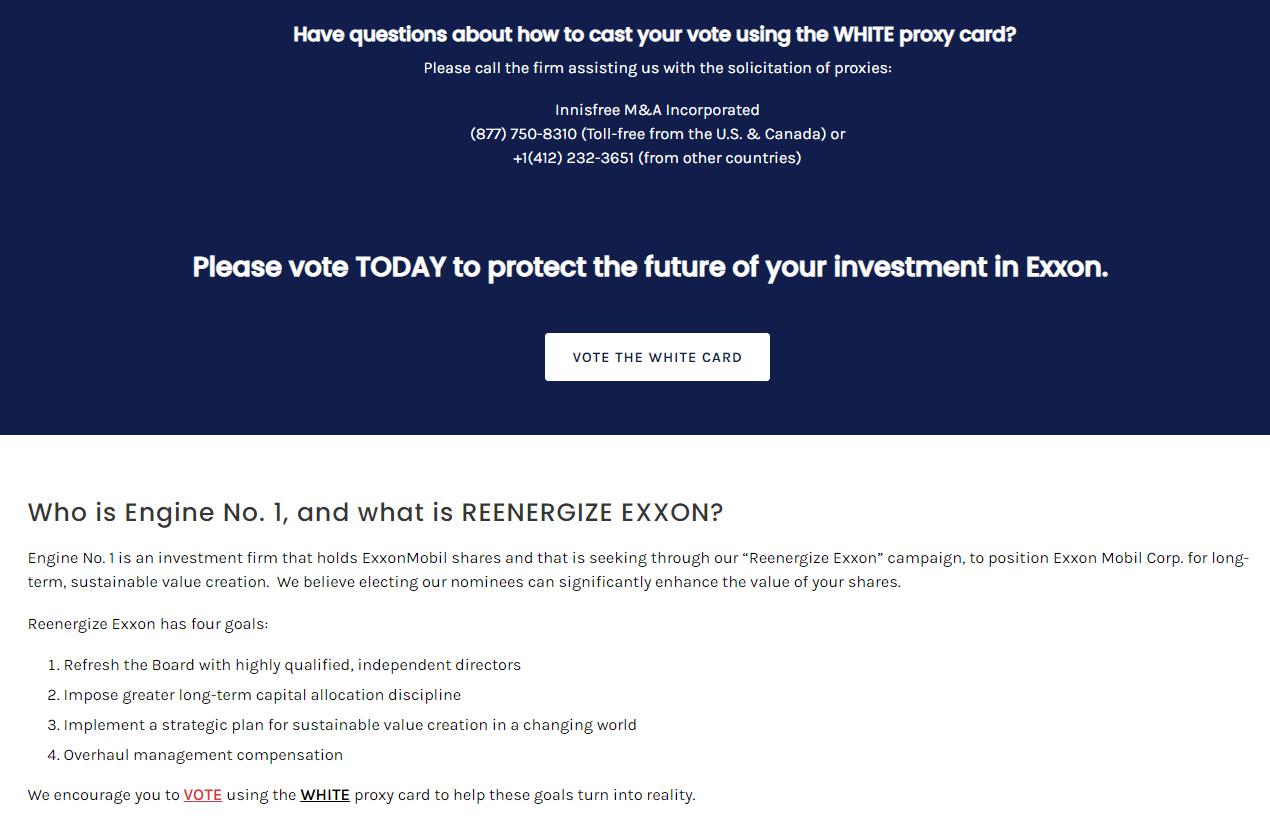Open the red VOTE link
This screenshot has height=821, width=1270.
click(x=202, y=795)
